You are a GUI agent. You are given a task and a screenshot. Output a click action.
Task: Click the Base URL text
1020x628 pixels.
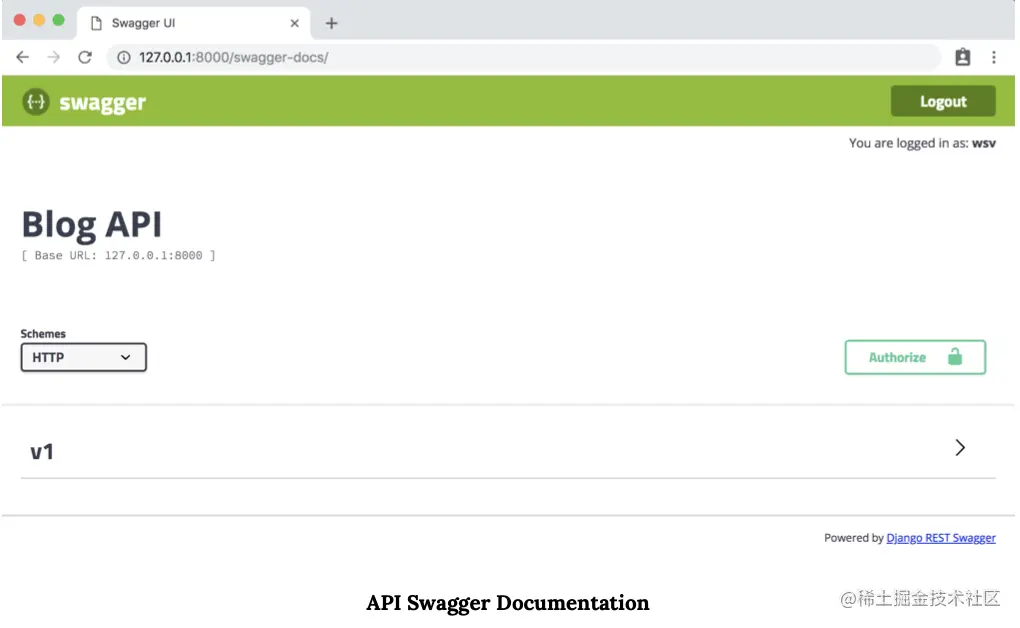coord(118,256)
